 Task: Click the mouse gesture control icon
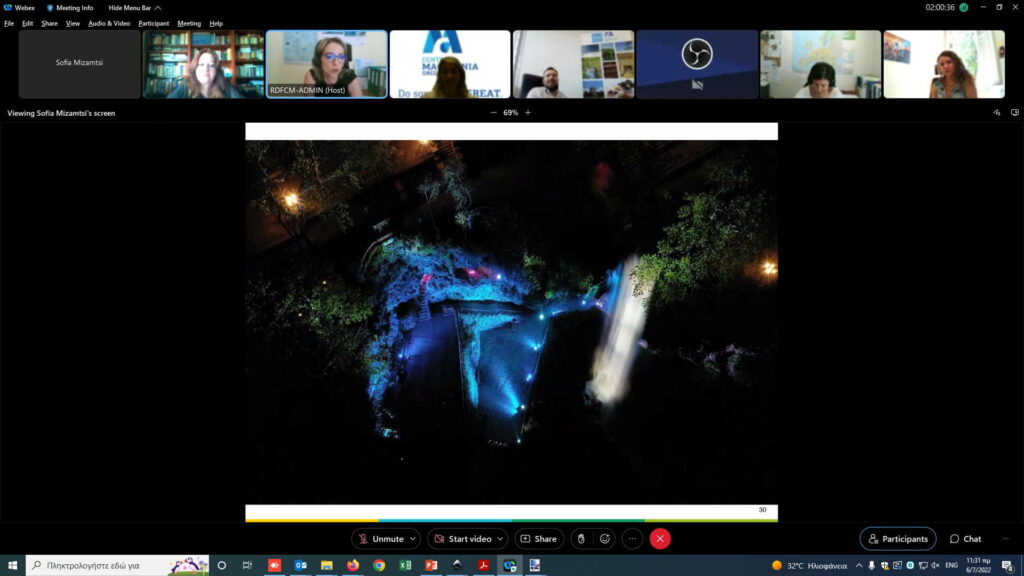tap(581, 539)
